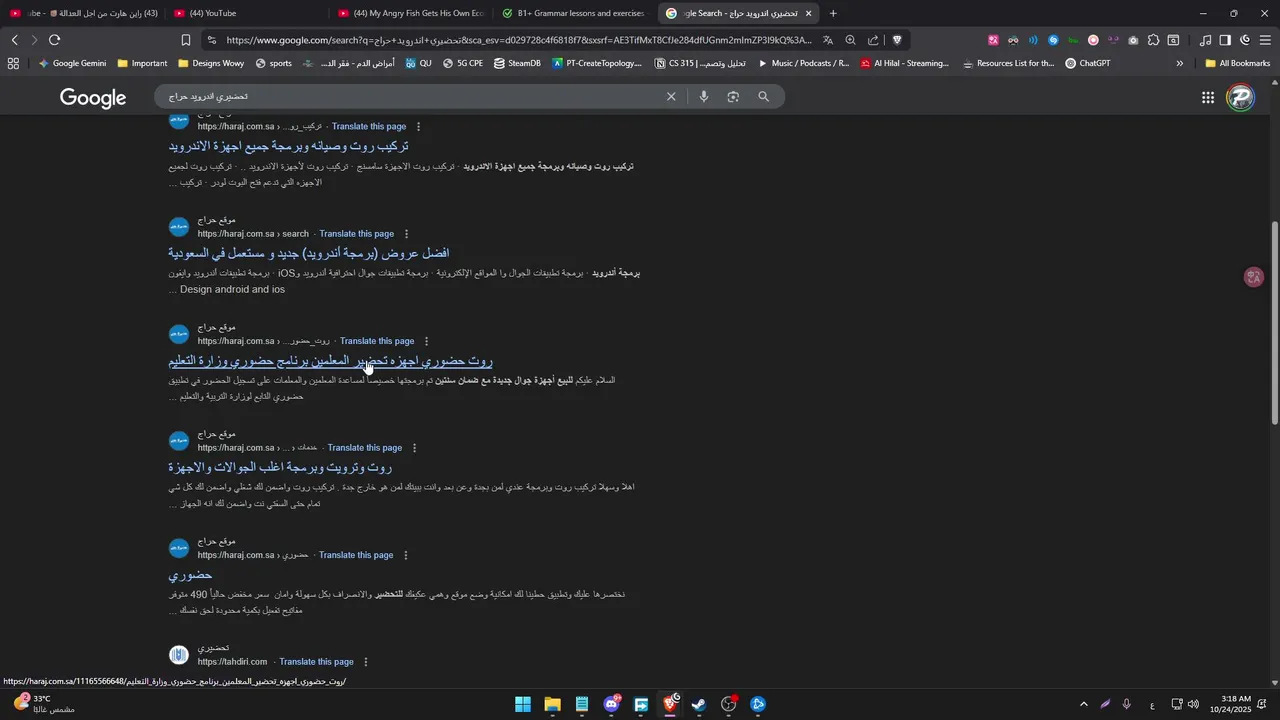
Task: Translate the tahdiri.com result page
Action: tap(316, 662)
